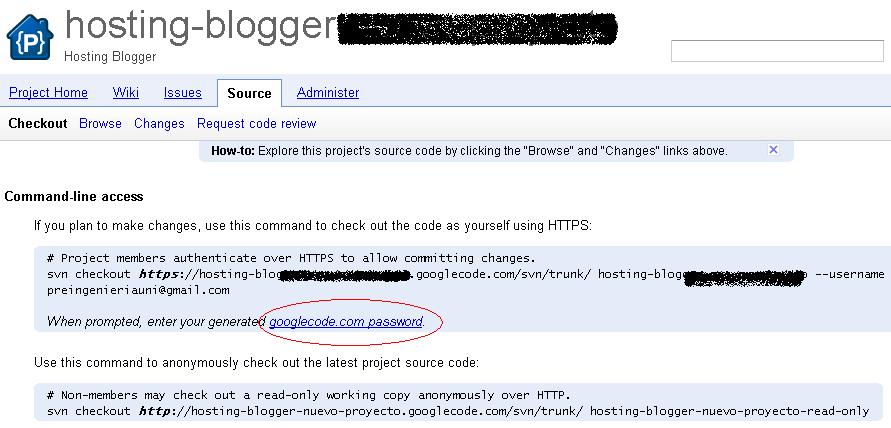Click the Command-line access heading
This screenshot has height=428, width=891.
(x=74, y=197)
